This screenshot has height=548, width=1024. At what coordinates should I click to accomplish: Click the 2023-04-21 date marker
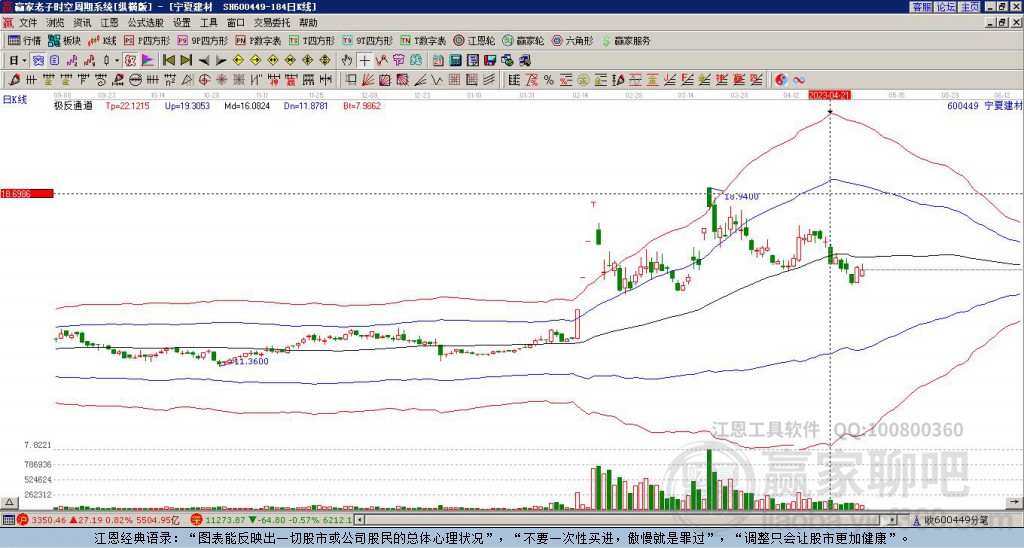coord(829,95)
